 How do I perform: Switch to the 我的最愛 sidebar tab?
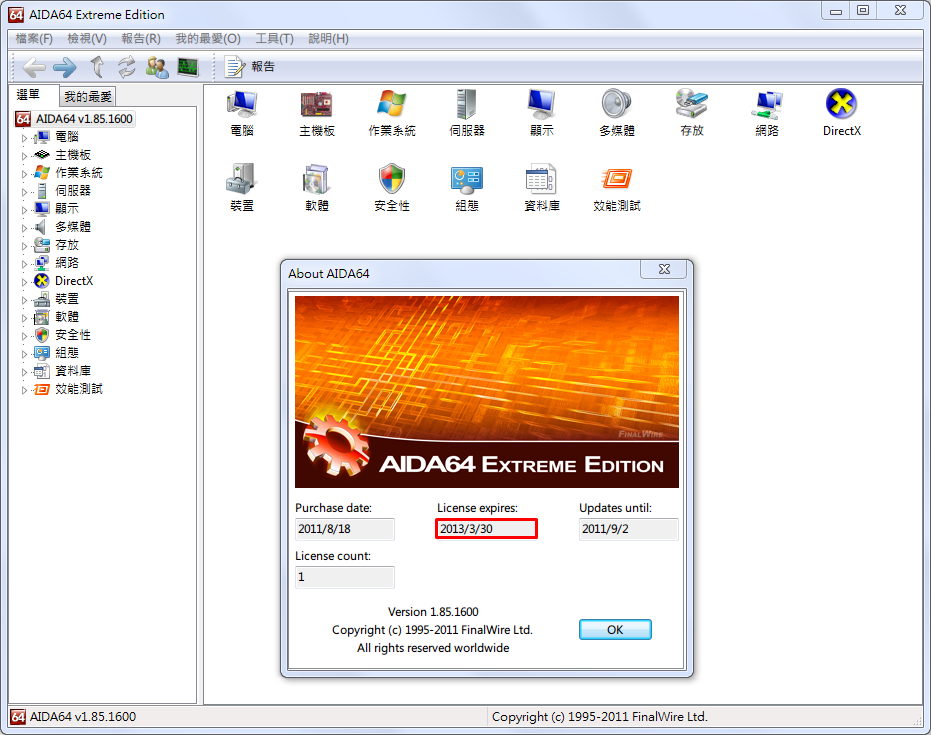88,96
